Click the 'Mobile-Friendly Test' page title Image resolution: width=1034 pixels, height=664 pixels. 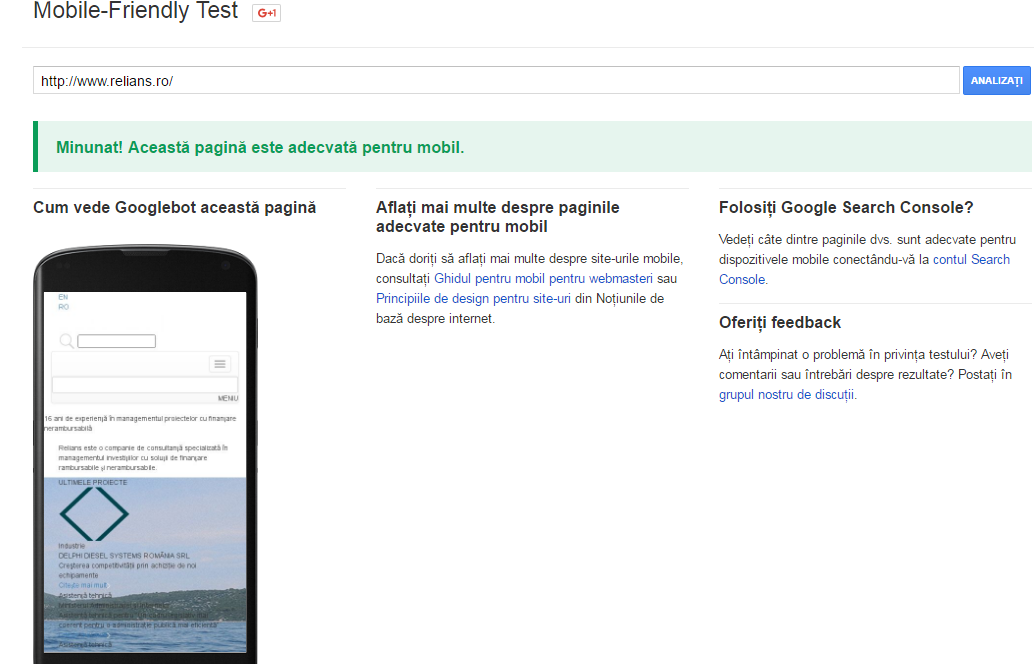point(136,11)
